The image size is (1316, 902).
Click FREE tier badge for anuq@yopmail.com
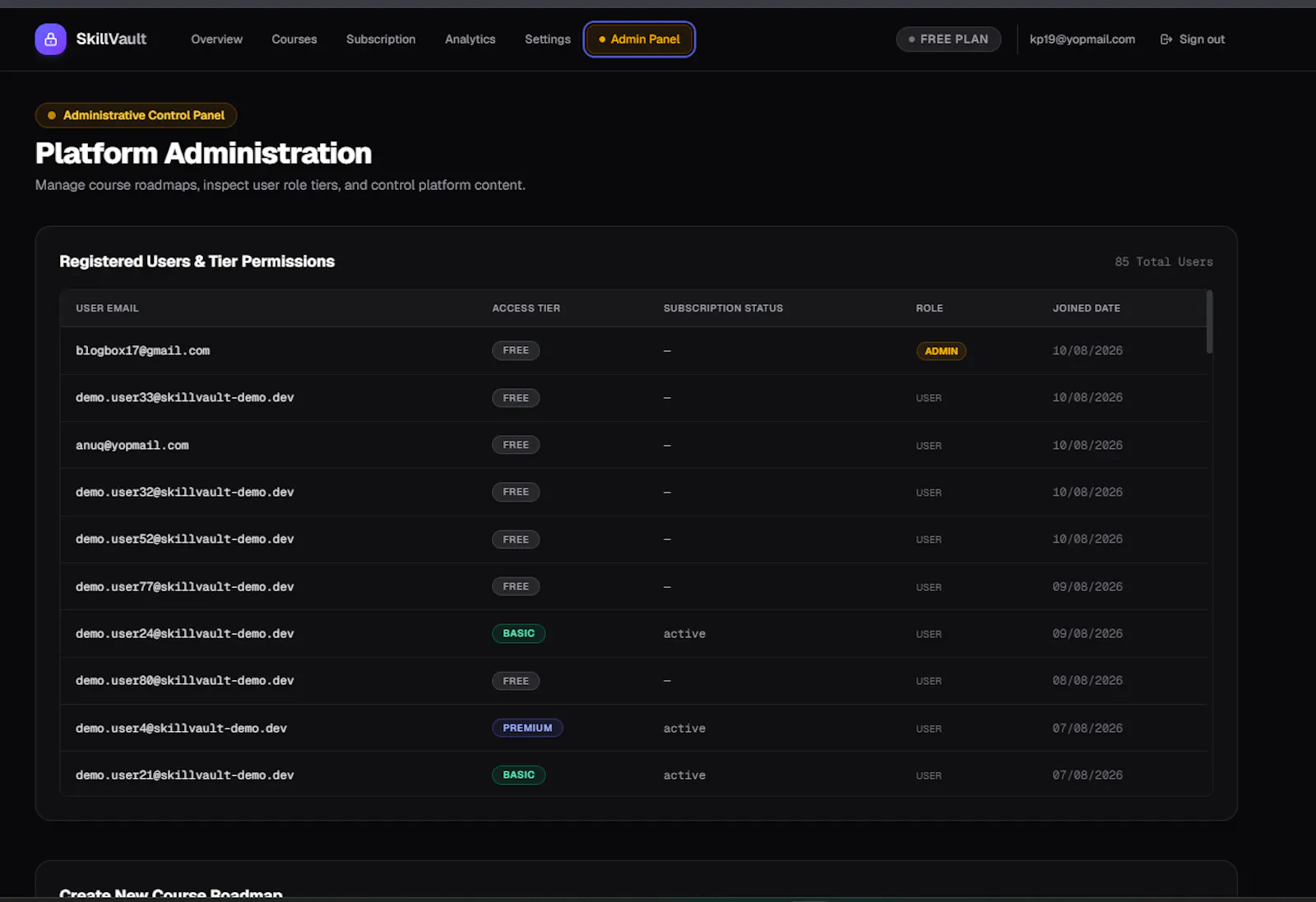coord(516,445)
